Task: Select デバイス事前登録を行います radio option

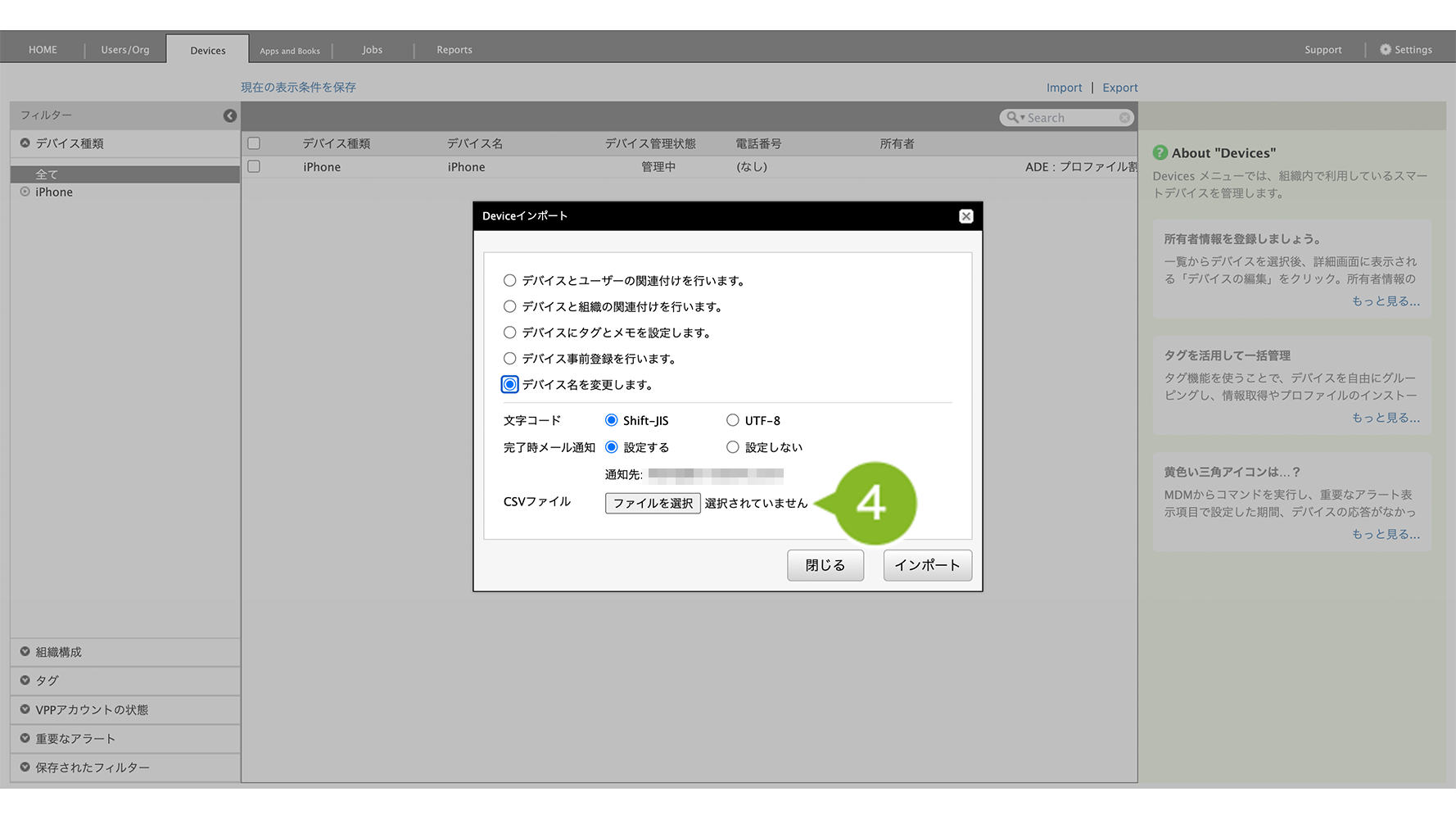Action: point(510,359)
